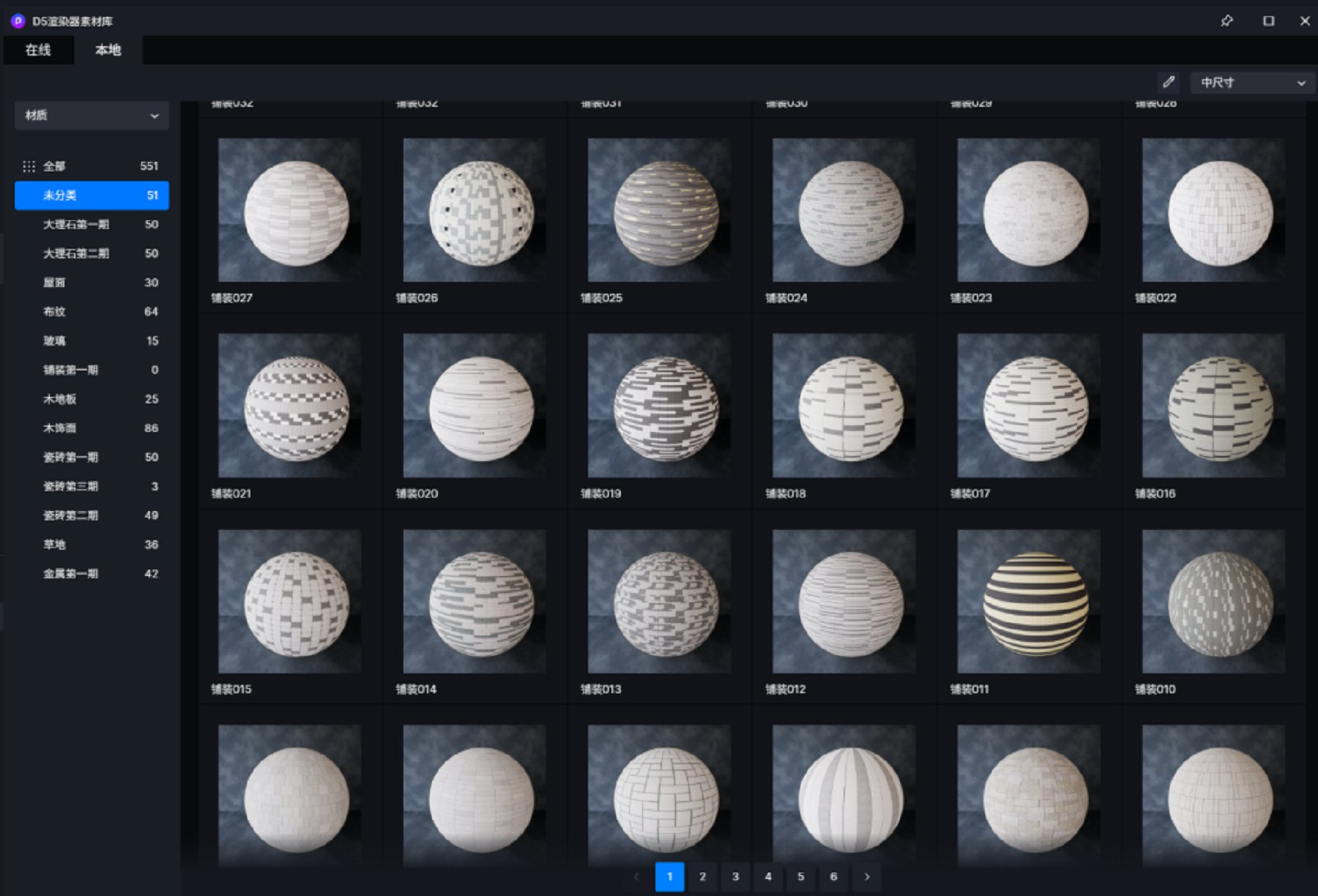Go to next page arrow
The width and height of the screenshot is (1318, 896).
[867, 876]
